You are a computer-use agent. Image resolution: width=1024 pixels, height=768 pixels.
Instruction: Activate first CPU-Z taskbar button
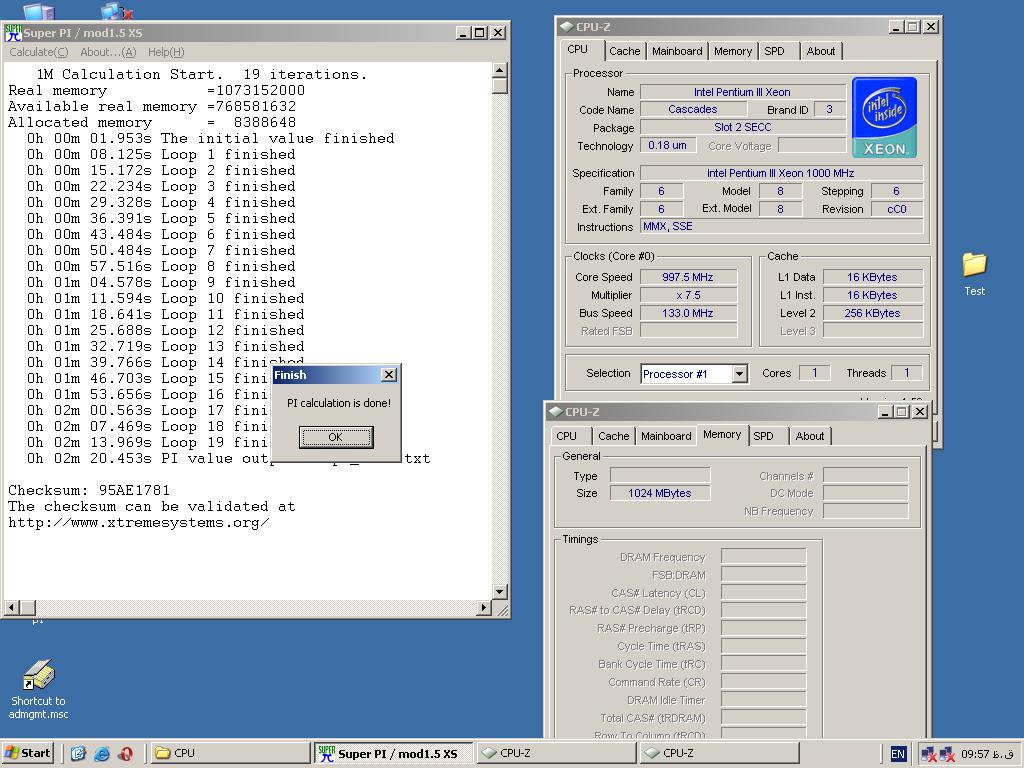[556, 753]
